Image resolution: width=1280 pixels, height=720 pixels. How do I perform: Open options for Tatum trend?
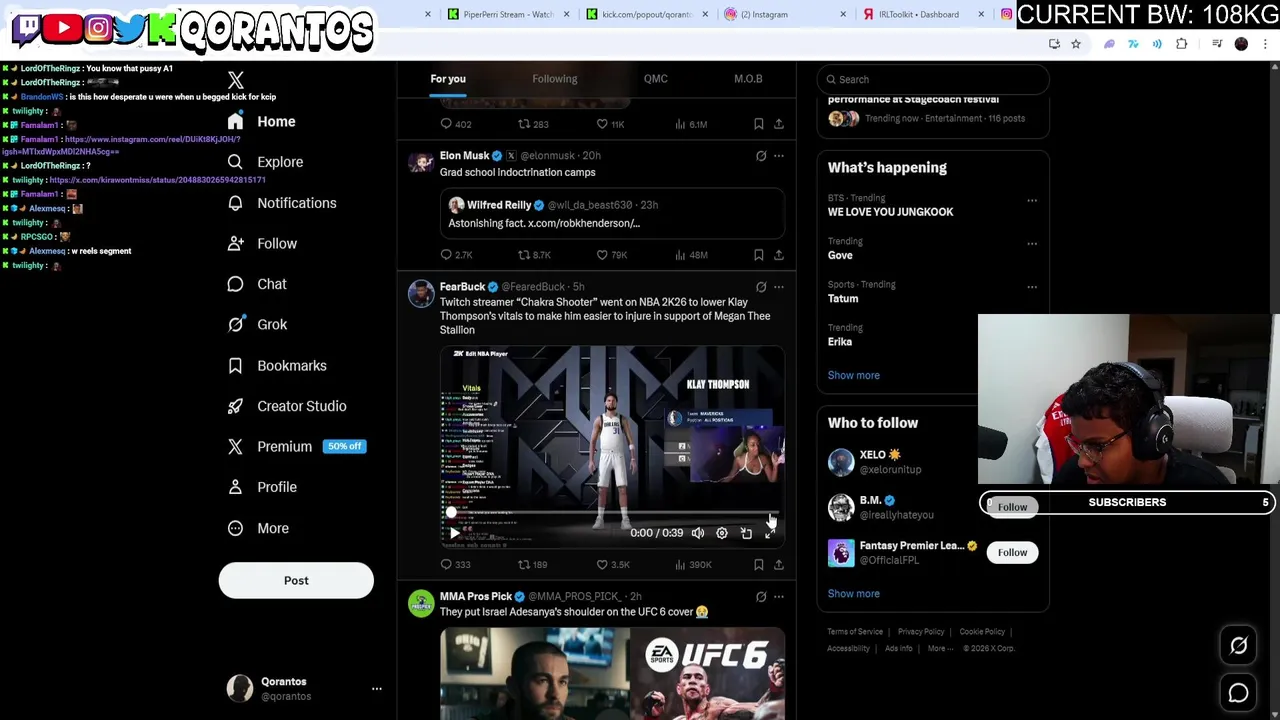coord(1032,287)
